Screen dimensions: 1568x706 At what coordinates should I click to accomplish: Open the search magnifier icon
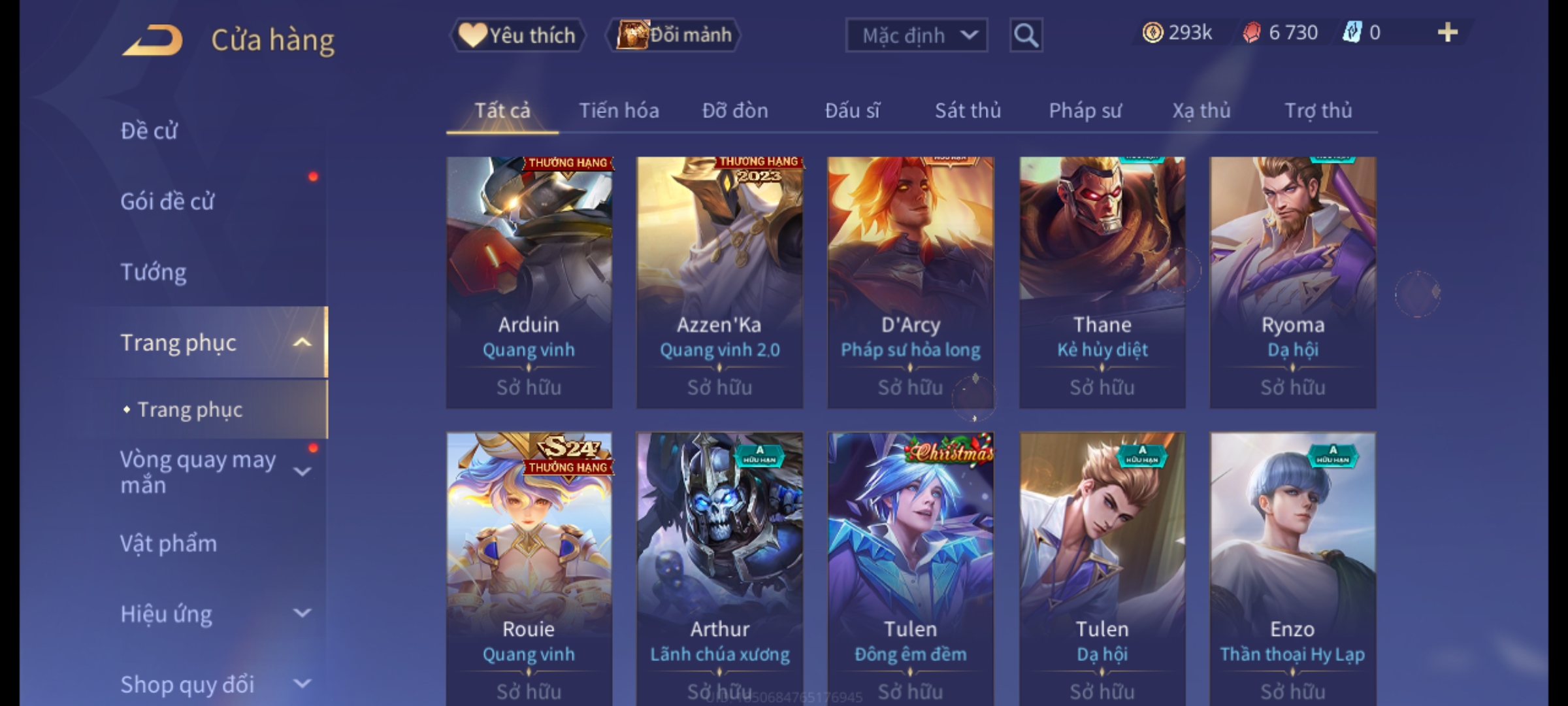coord(1026,35)
